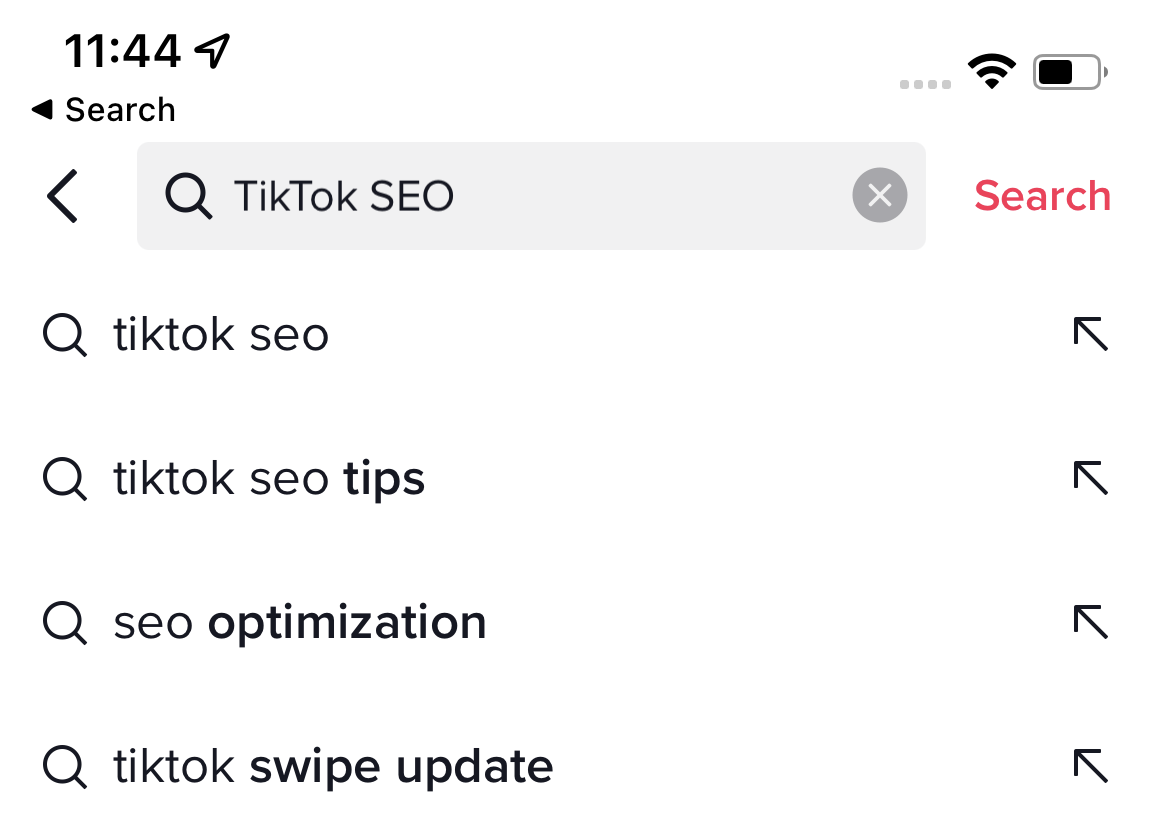Tap the magnifier icon beside "tiktok seo" suggestion
Viewport: 1163px width, 832px height.
point(63,334)
